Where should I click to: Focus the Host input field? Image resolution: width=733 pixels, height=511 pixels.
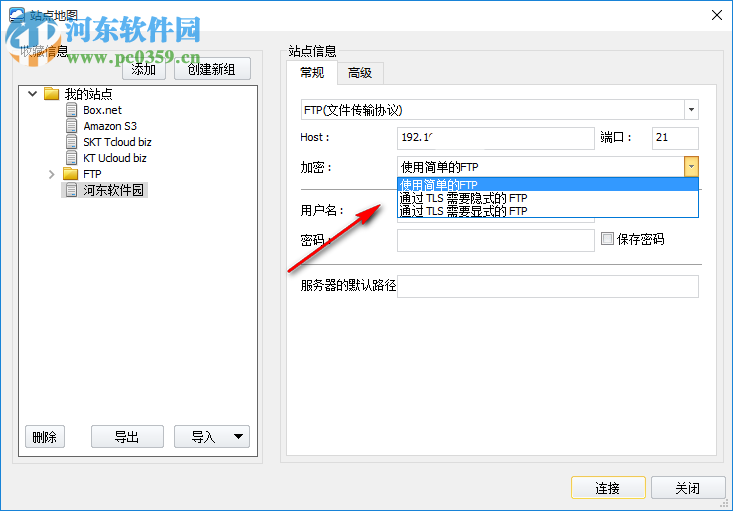(496, 138)
